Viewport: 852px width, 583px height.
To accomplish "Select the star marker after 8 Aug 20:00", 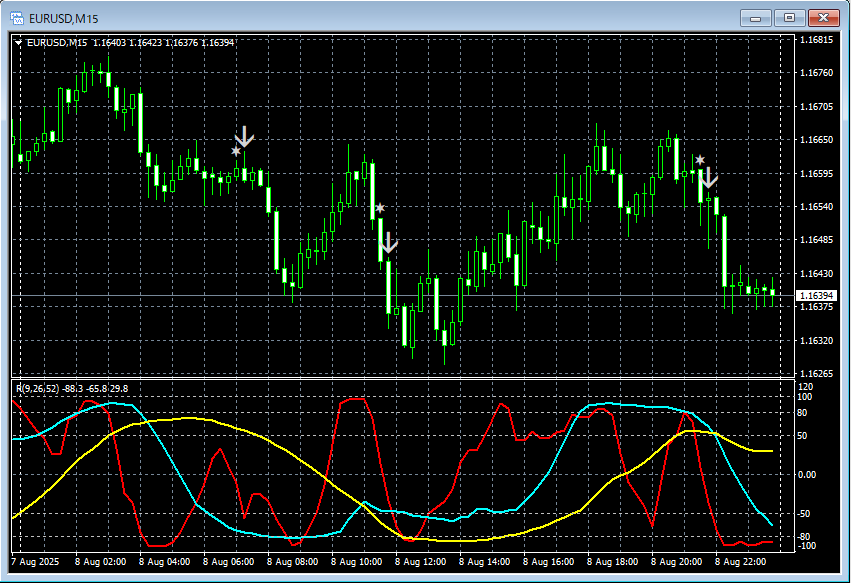I will pos(700,160).
